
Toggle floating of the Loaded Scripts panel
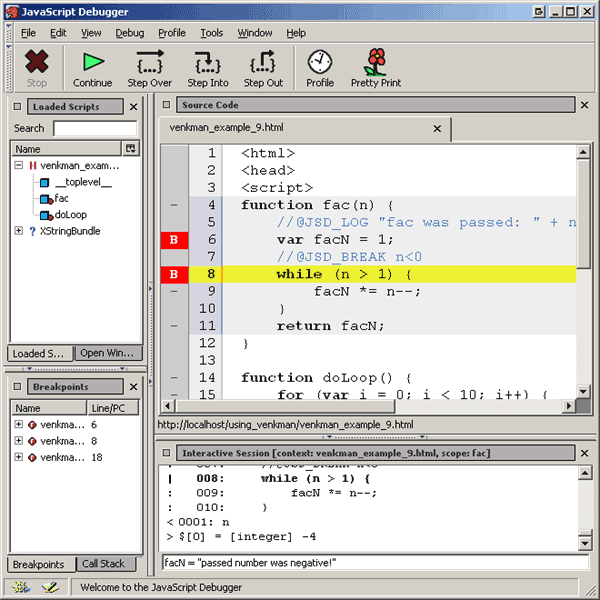[x=17, y=106]
